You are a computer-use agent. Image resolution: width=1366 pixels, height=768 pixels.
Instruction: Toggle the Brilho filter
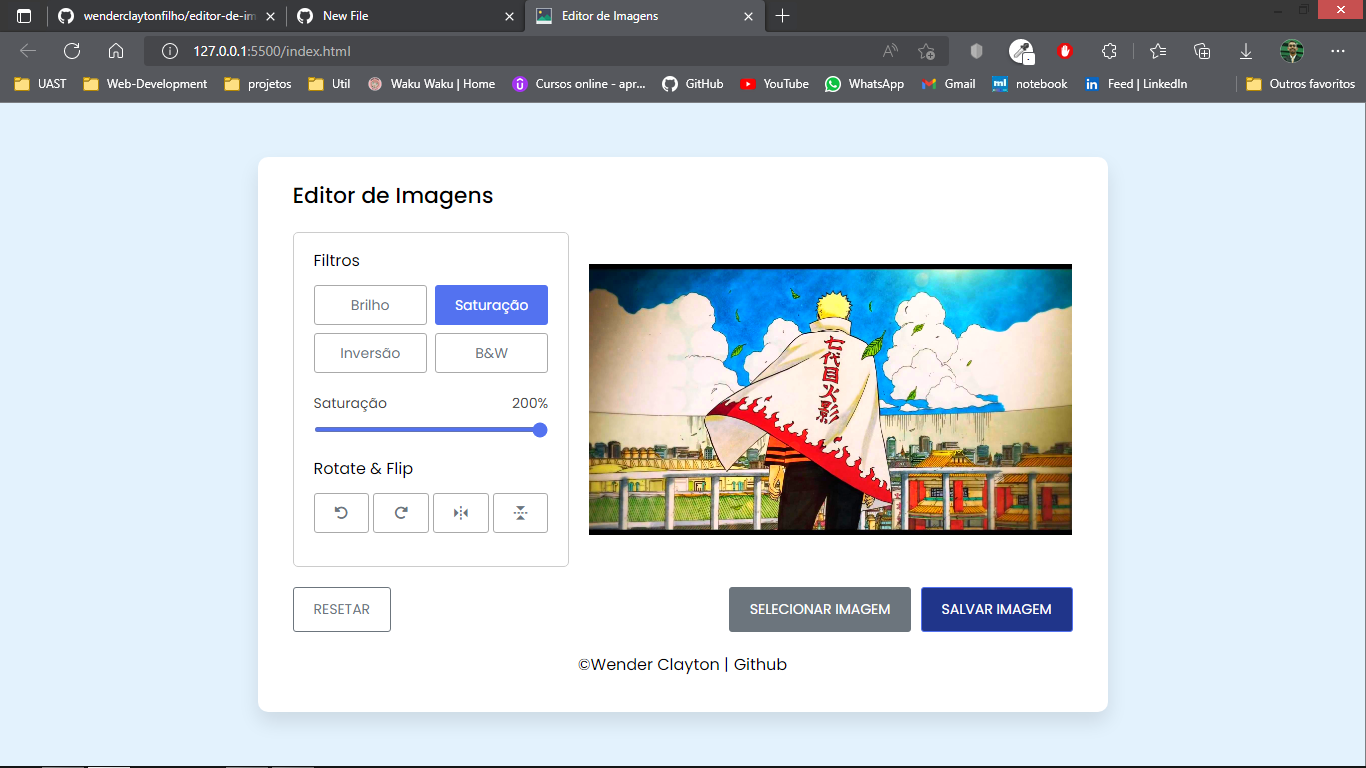370,304
